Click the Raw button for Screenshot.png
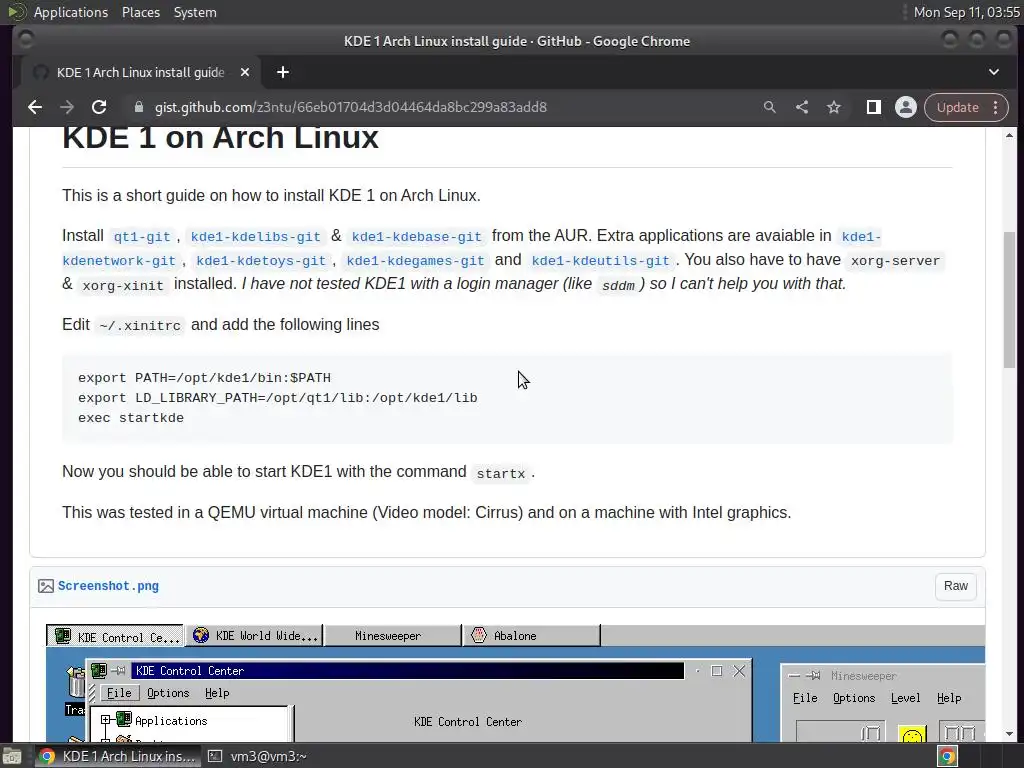 [955, 586]
